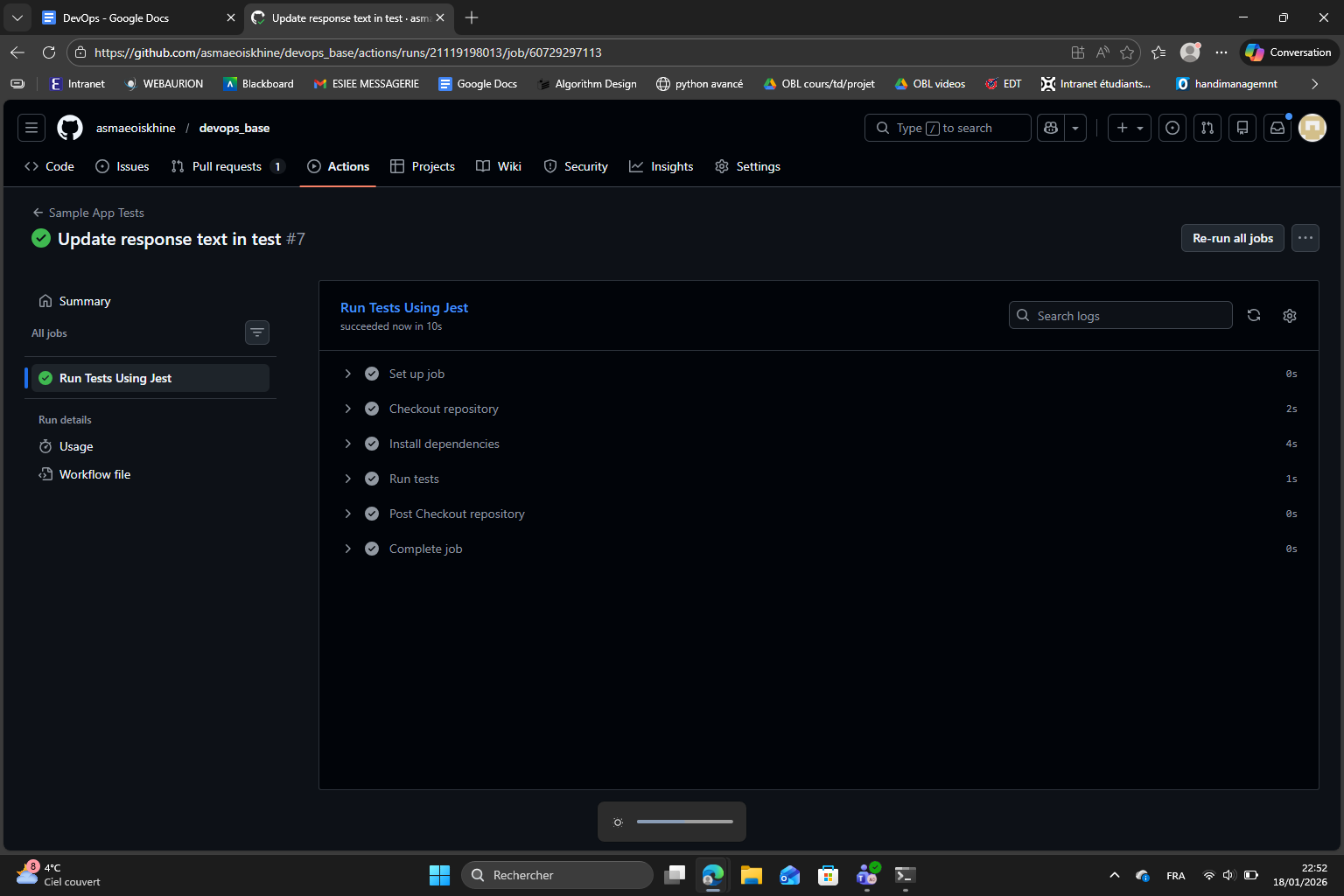This screenshot has width=1344, height=896.
Task: Switch to the Insights tab
Action: tap(661, 166)
